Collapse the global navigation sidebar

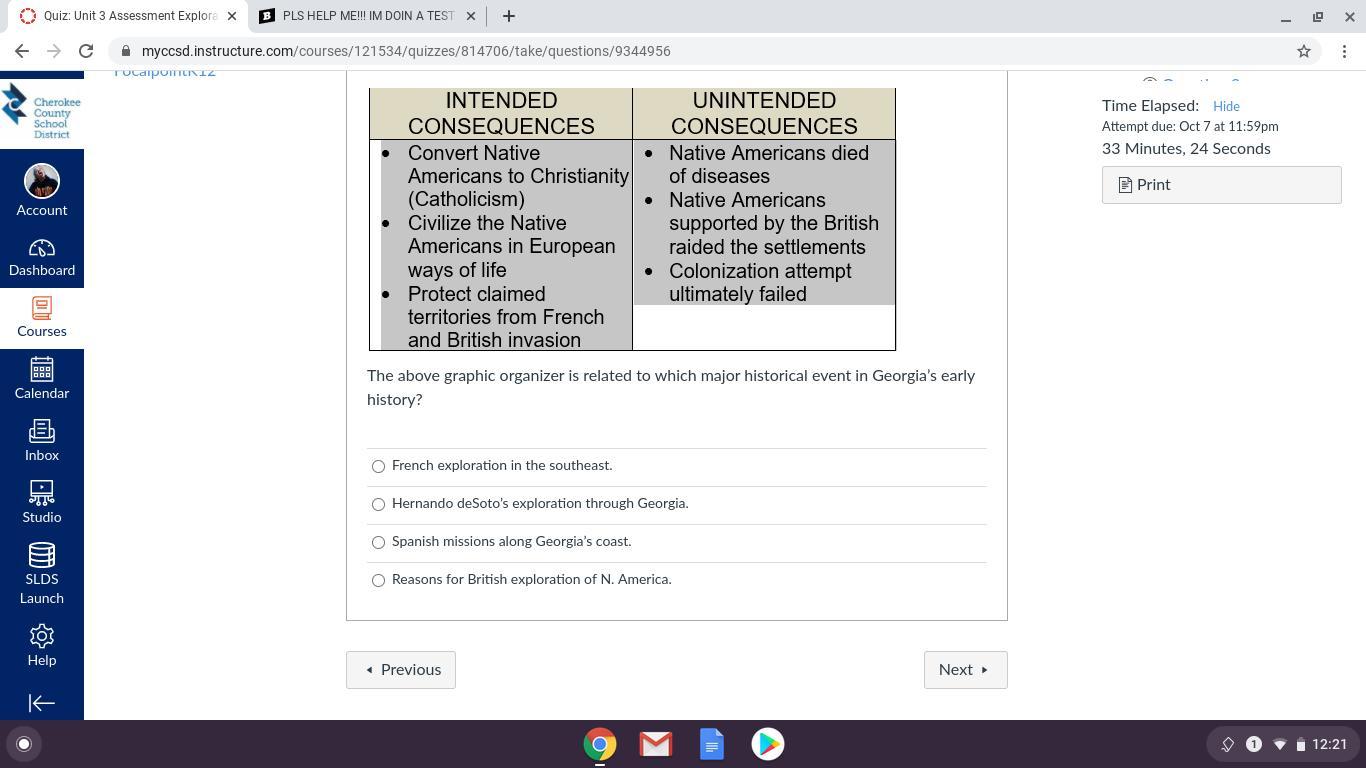pyautogui.click(x=41, y=703)
